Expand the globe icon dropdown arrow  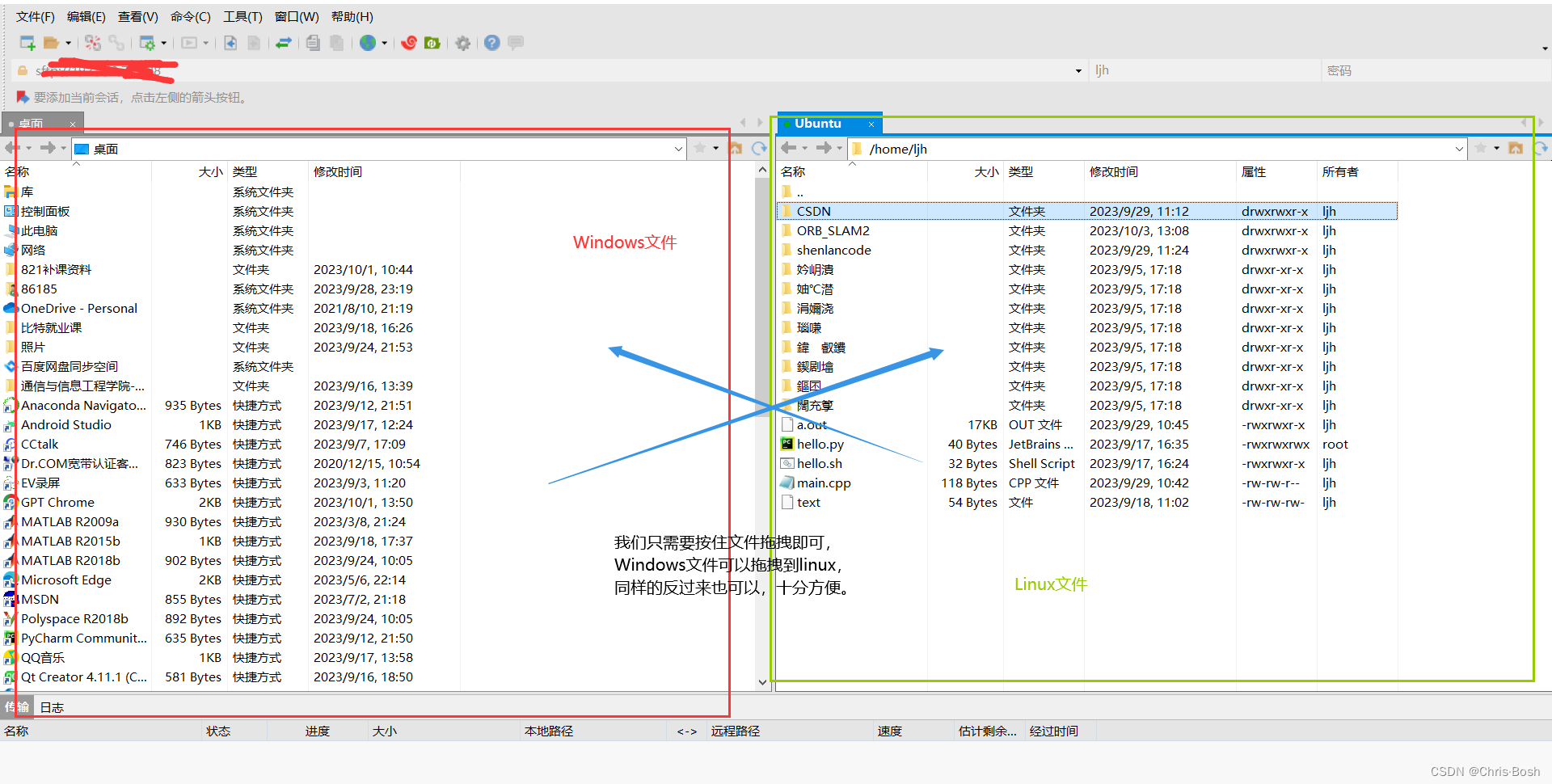[x=384, y=43]
